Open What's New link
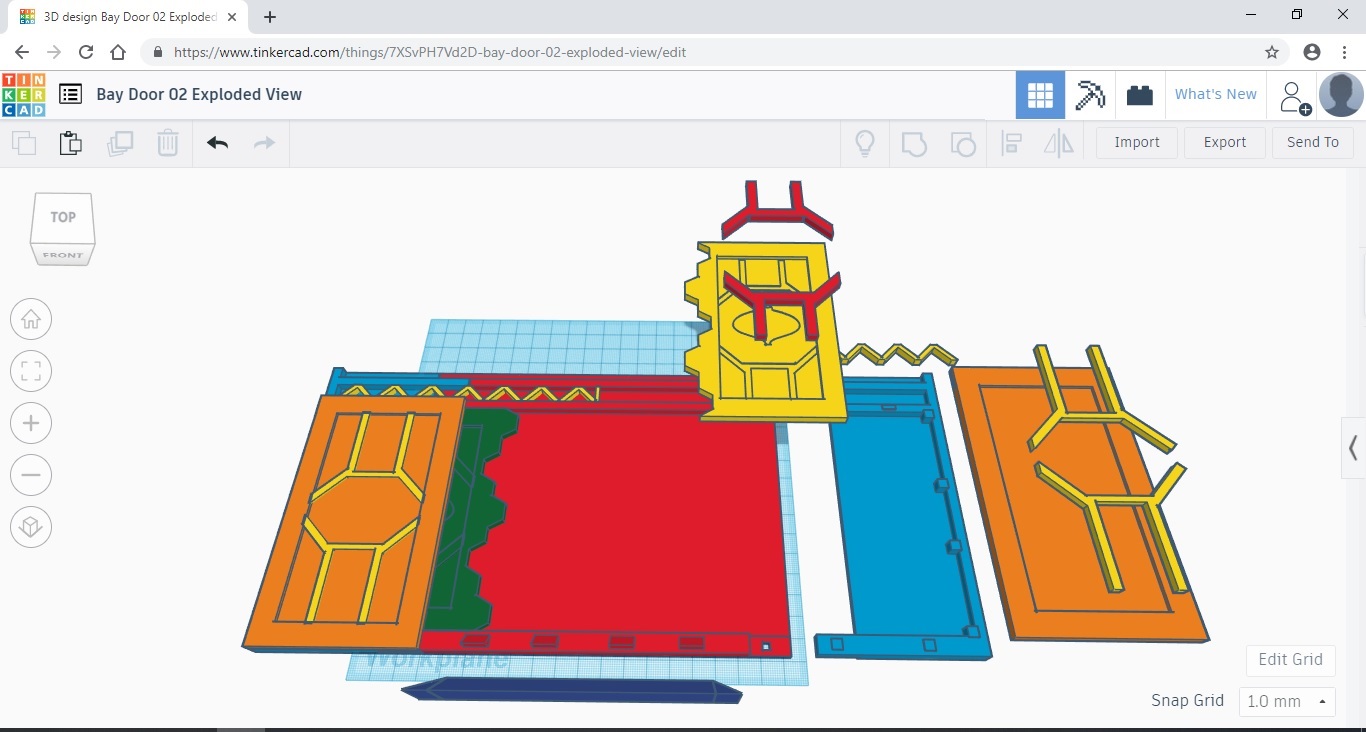Viewport: 1366px width, 732px height. click(x=1216, y=94)
